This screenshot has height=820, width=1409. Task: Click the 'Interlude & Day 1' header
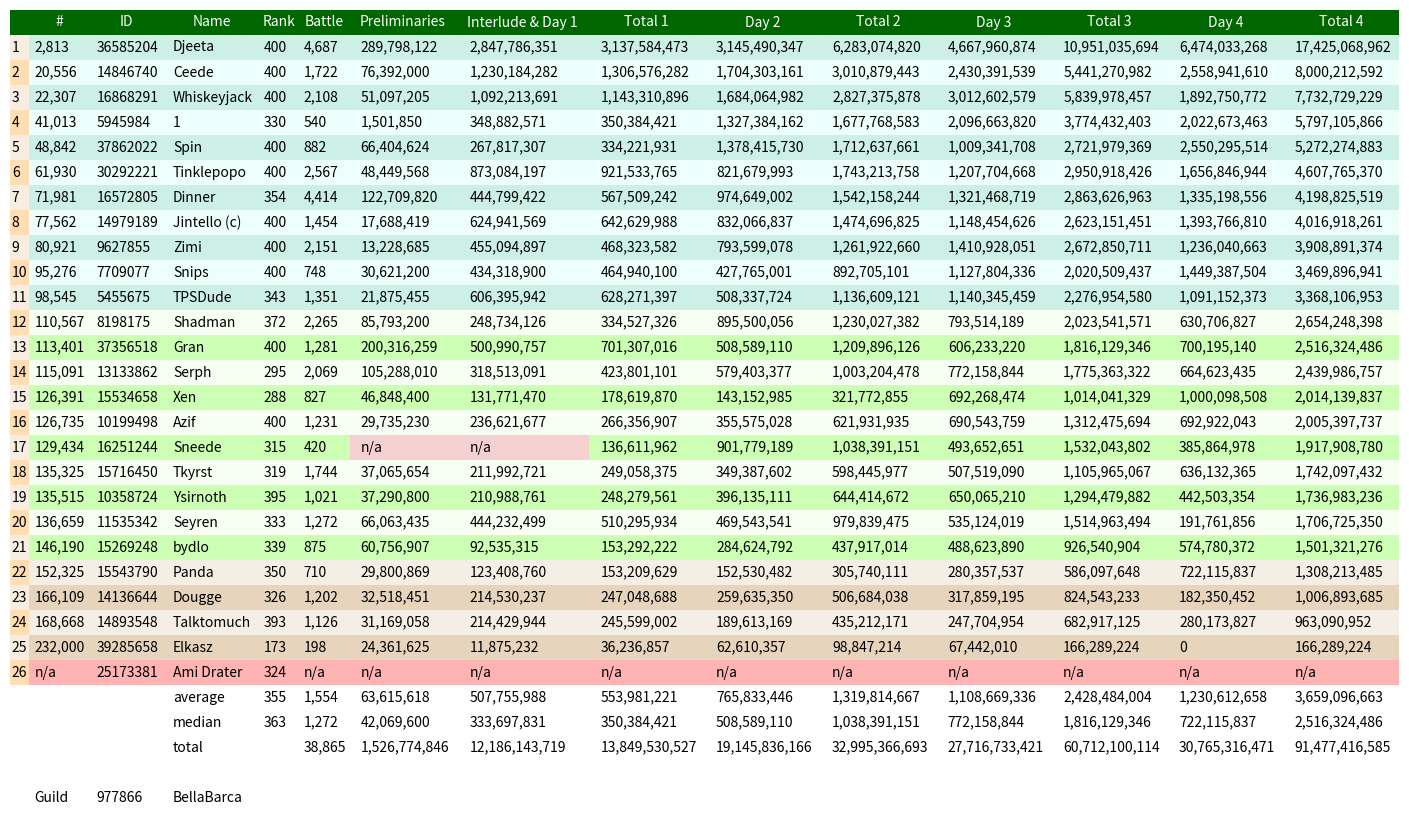click(x=522, y=21)
